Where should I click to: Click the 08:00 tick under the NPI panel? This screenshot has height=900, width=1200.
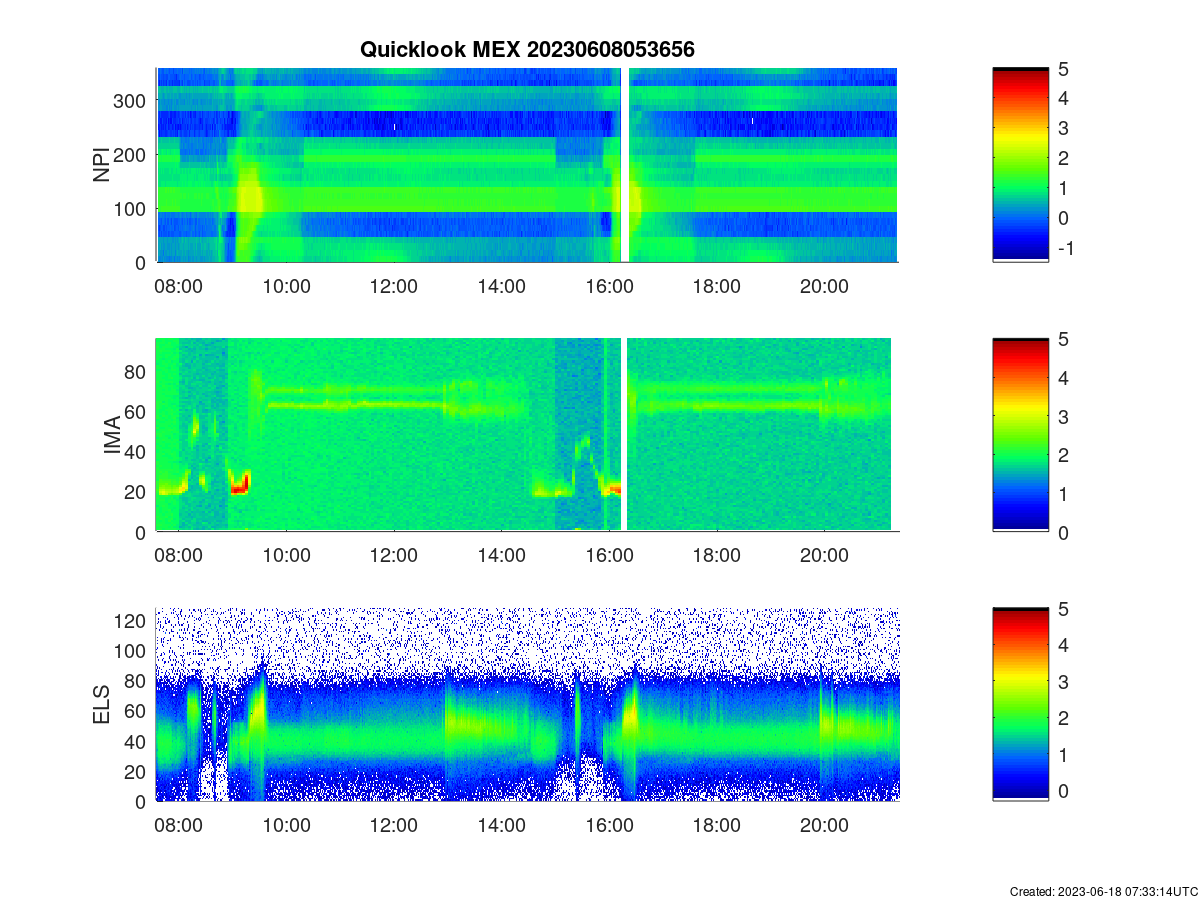pyautogui.click(x=179, y=286)
